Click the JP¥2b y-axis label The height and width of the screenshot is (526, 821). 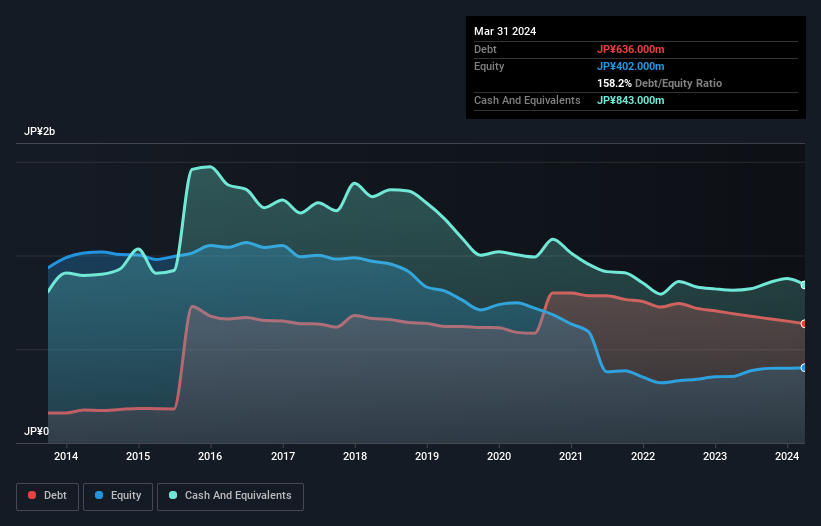pyautogui.click(x=39, y=131)
